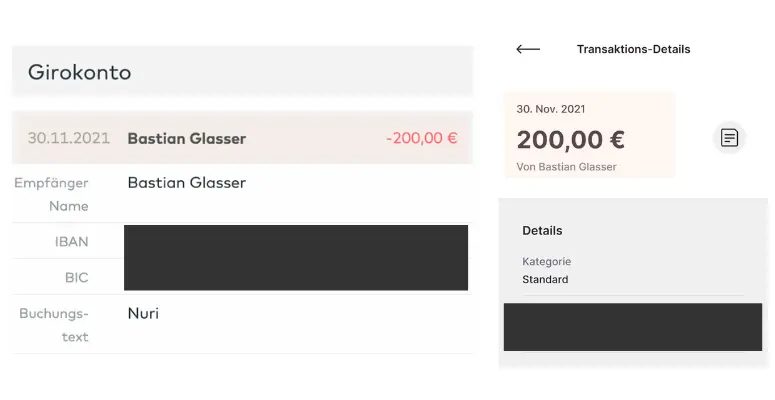Expand the bold Bastian Glasser transaction row
775x400 pixels.
186,138
